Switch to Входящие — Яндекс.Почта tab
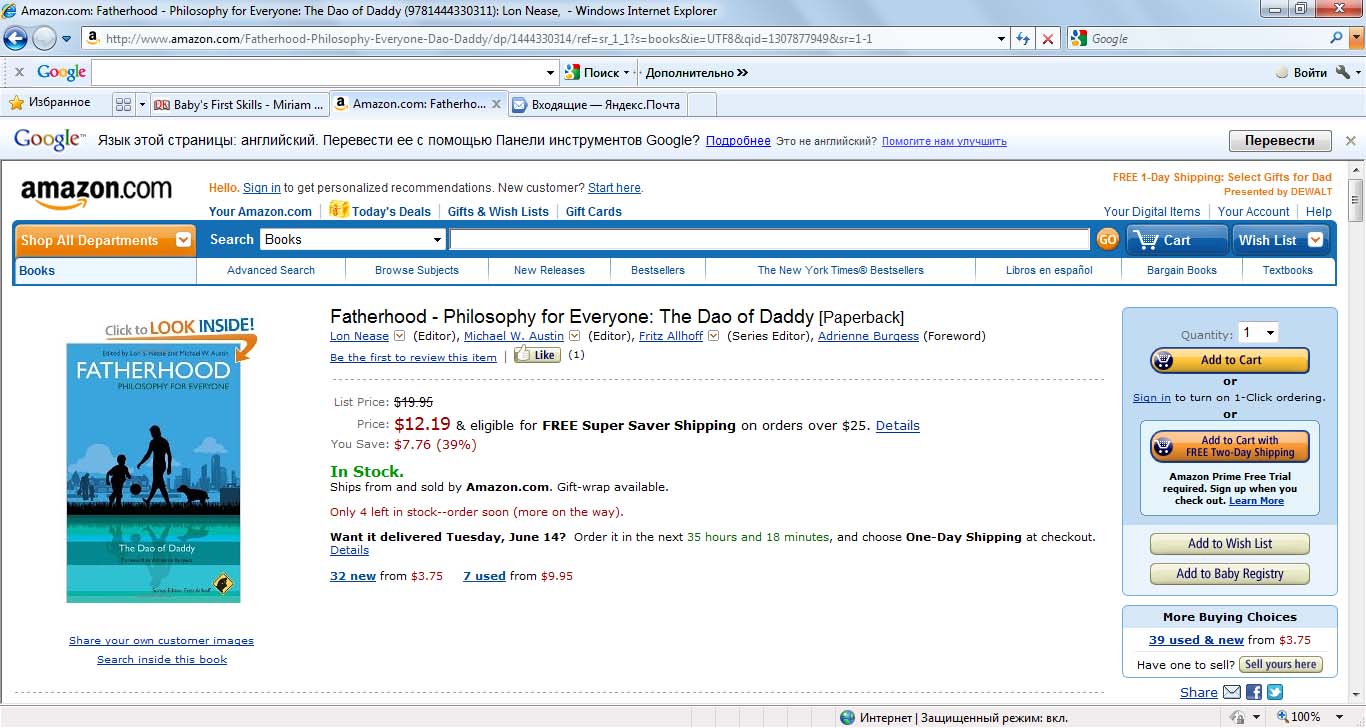 (x=598, y=104)
